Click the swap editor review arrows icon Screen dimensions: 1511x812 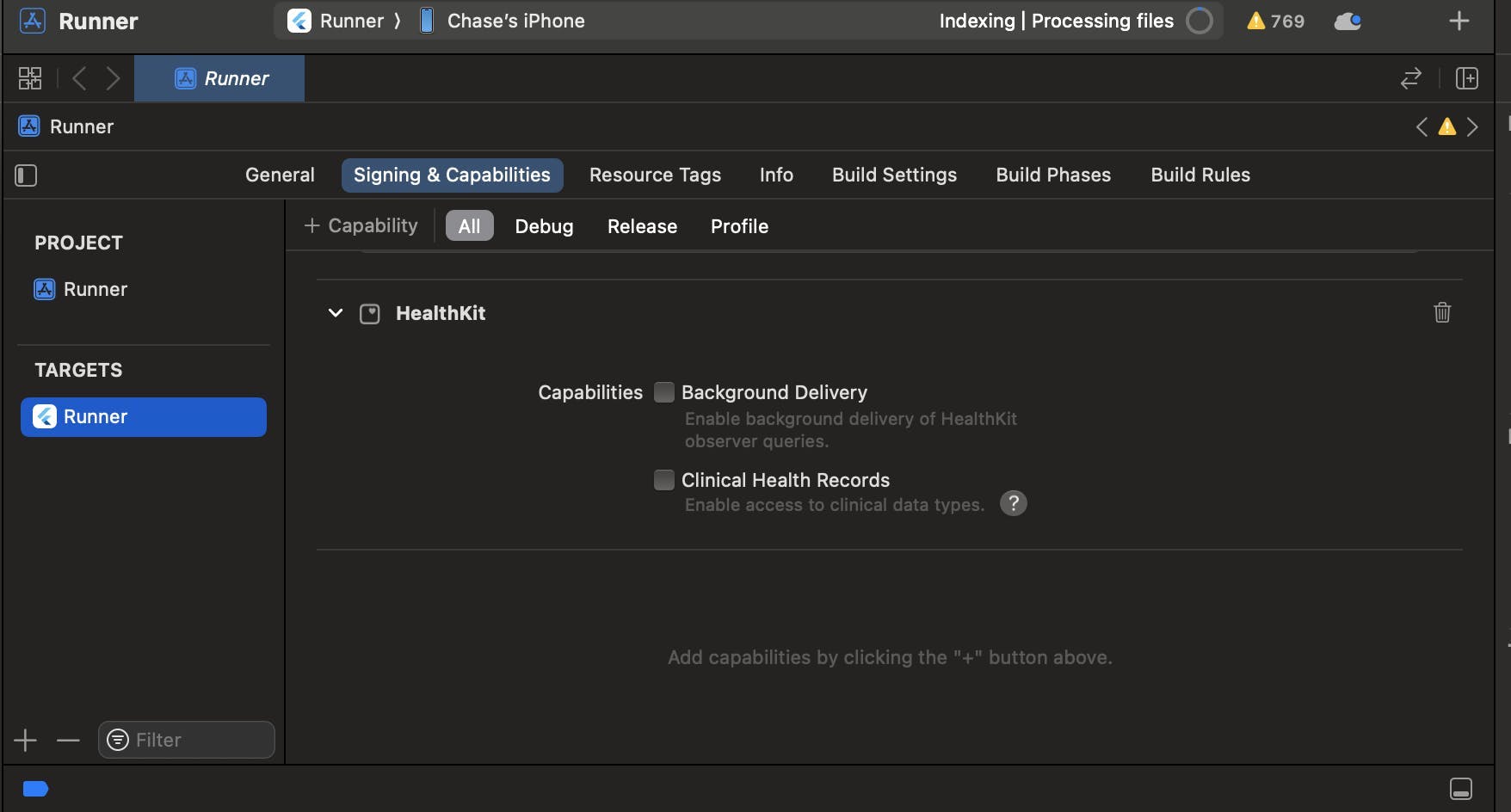[x=1411, y=78]
